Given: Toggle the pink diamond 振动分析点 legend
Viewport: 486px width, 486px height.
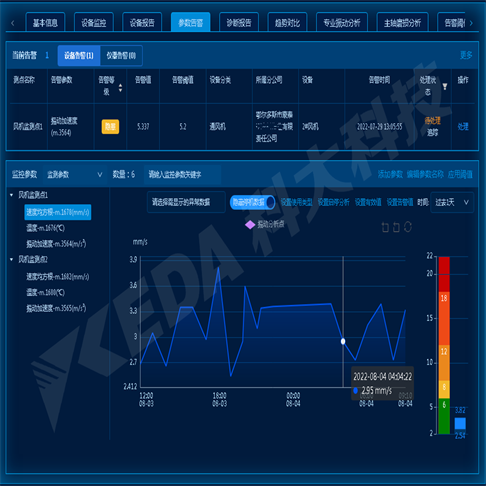Looking at the screenshot, I should tap(265, 225).
